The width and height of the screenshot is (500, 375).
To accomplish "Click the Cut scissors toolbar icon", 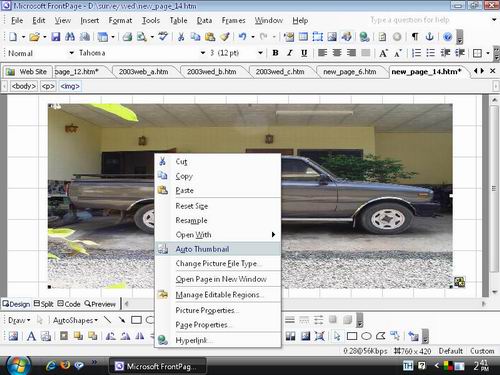I will (x=181, y=37).
